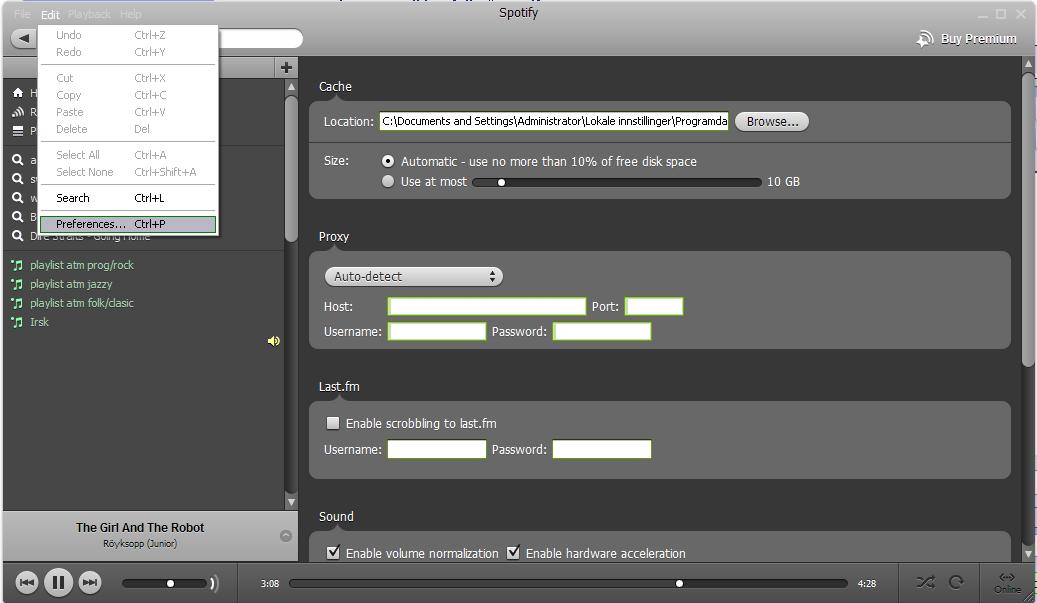Viewport: 1037px width, 603px height.
Task: Click music note icon for playlist atm prog/rock
Action: 17,265
